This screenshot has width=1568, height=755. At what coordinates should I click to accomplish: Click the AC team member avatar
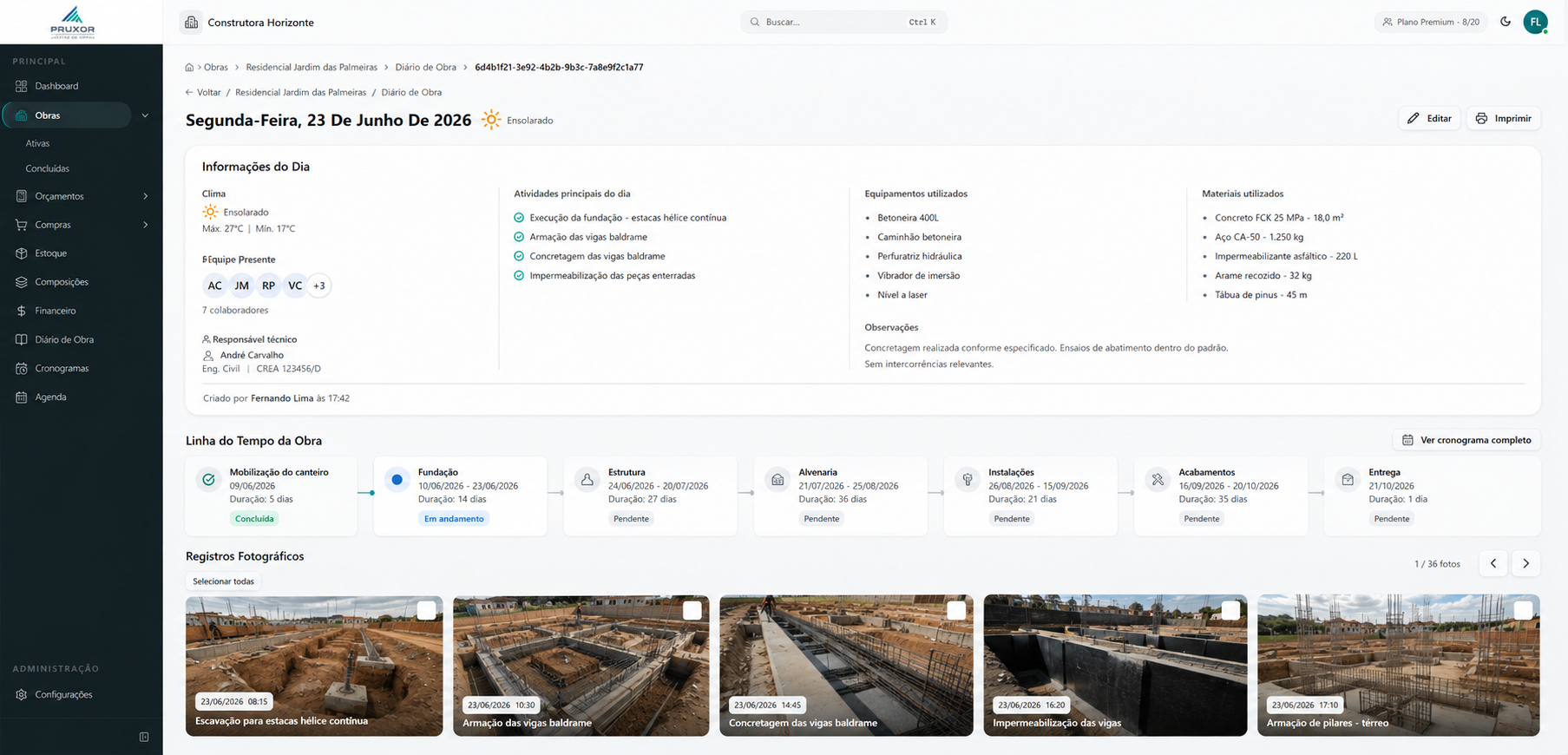(214, 286)
